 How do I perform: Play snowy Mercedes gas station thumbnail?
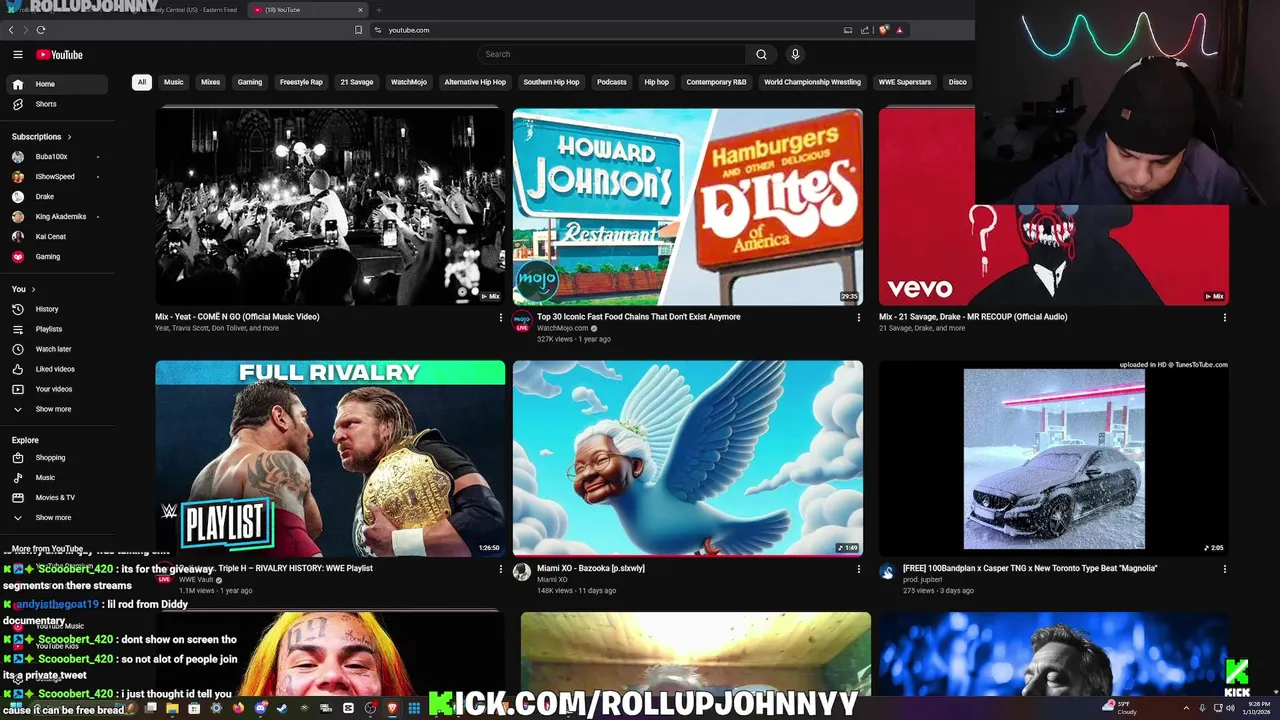[x=1054, y=458]
